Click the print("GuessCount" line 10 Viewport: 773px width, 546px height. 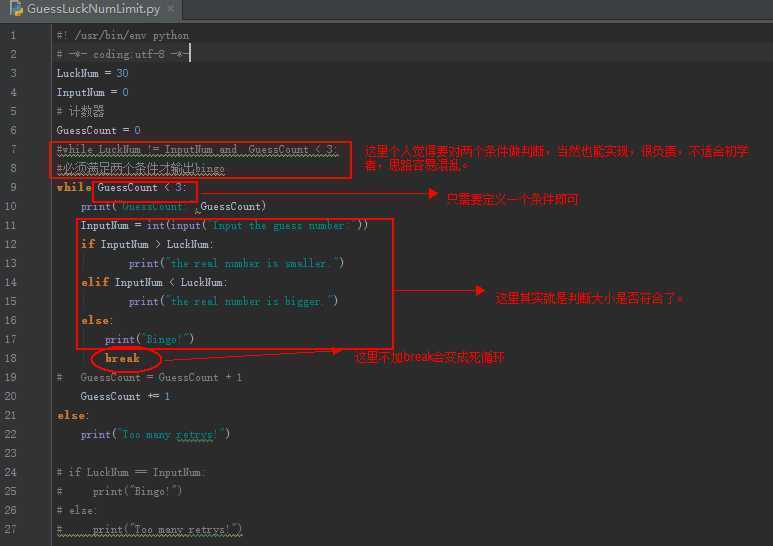click(x=174, y=206)
